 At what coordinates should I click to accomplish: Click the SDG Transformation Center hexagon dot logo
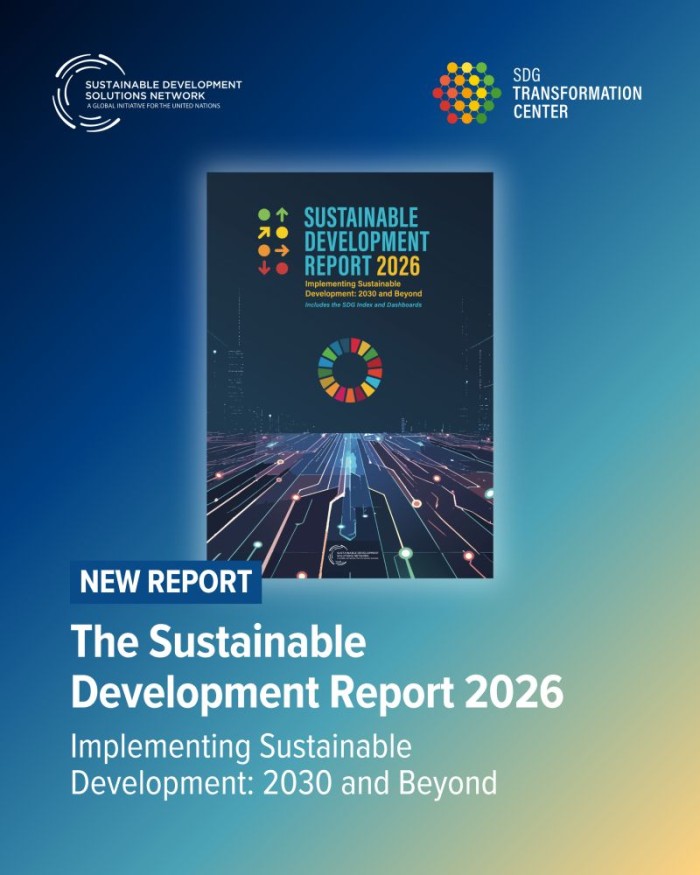tap(467, 93)
